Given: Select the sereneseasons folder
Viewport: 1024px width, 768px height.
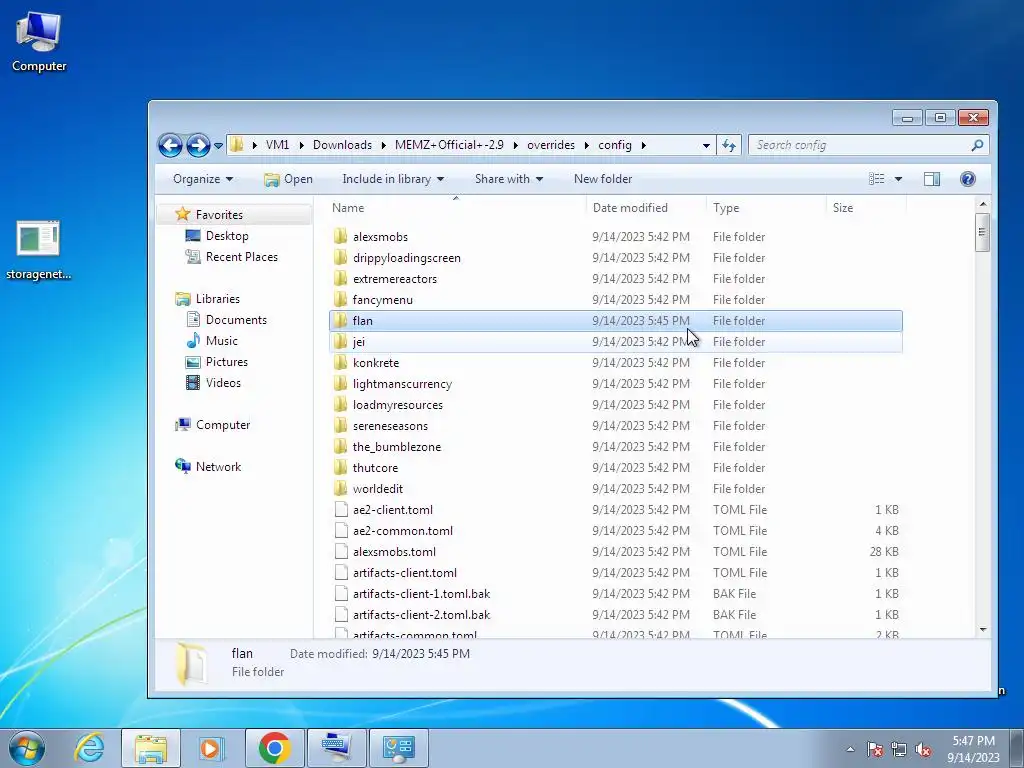Looking at the screenshot, I should [616, 426].
